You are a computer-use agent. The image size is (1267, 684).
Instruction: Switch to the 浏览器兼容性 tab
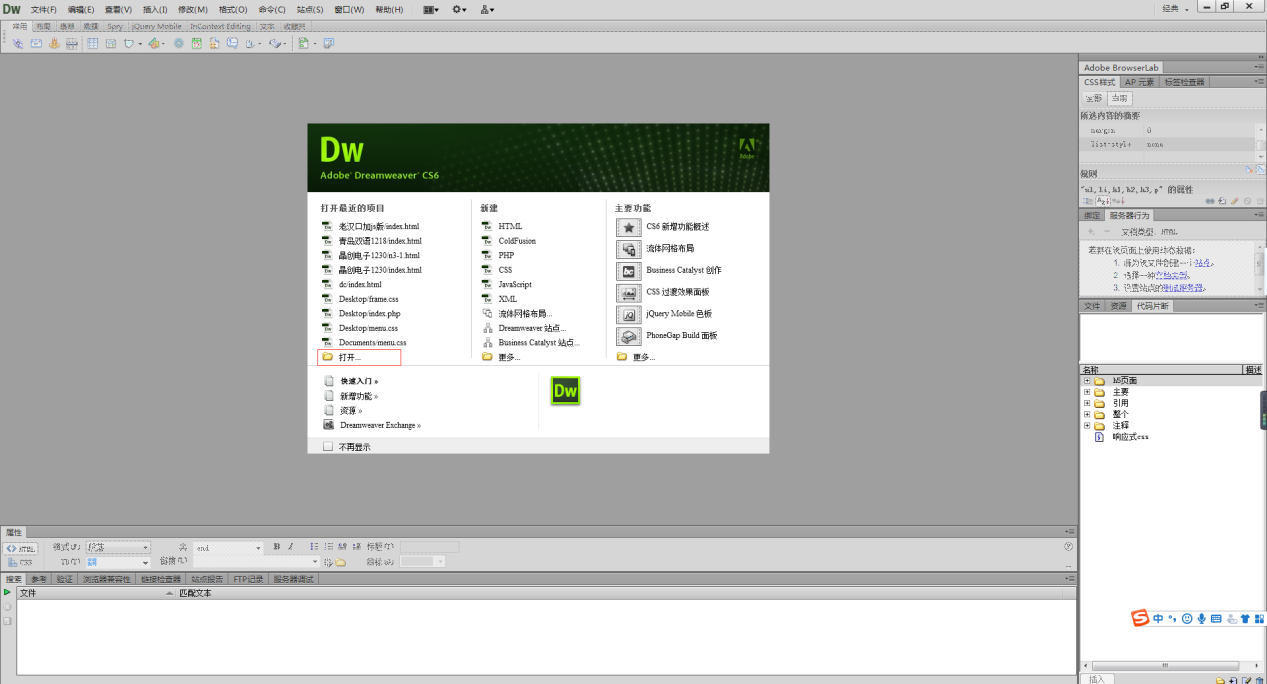pyautogui.click(x=105, y=579)
